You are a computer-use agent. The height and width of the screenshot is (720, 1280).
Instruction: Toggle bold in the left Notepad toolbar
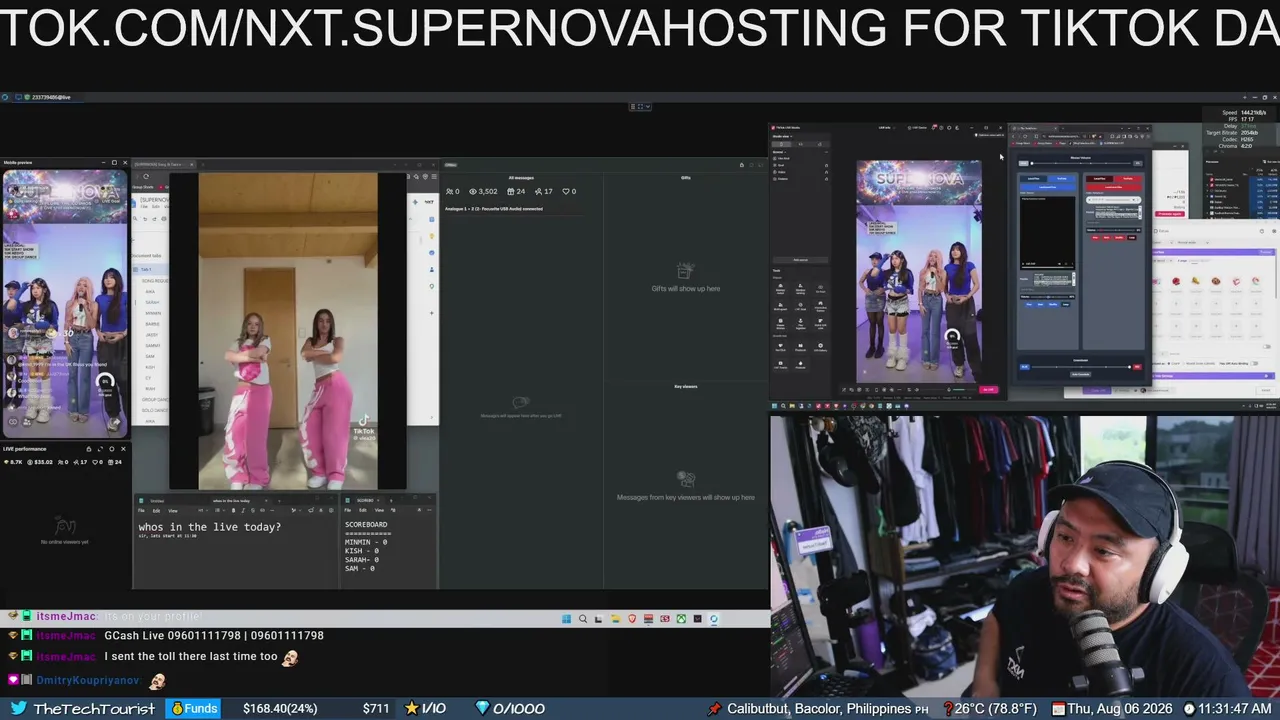[233, 510]
